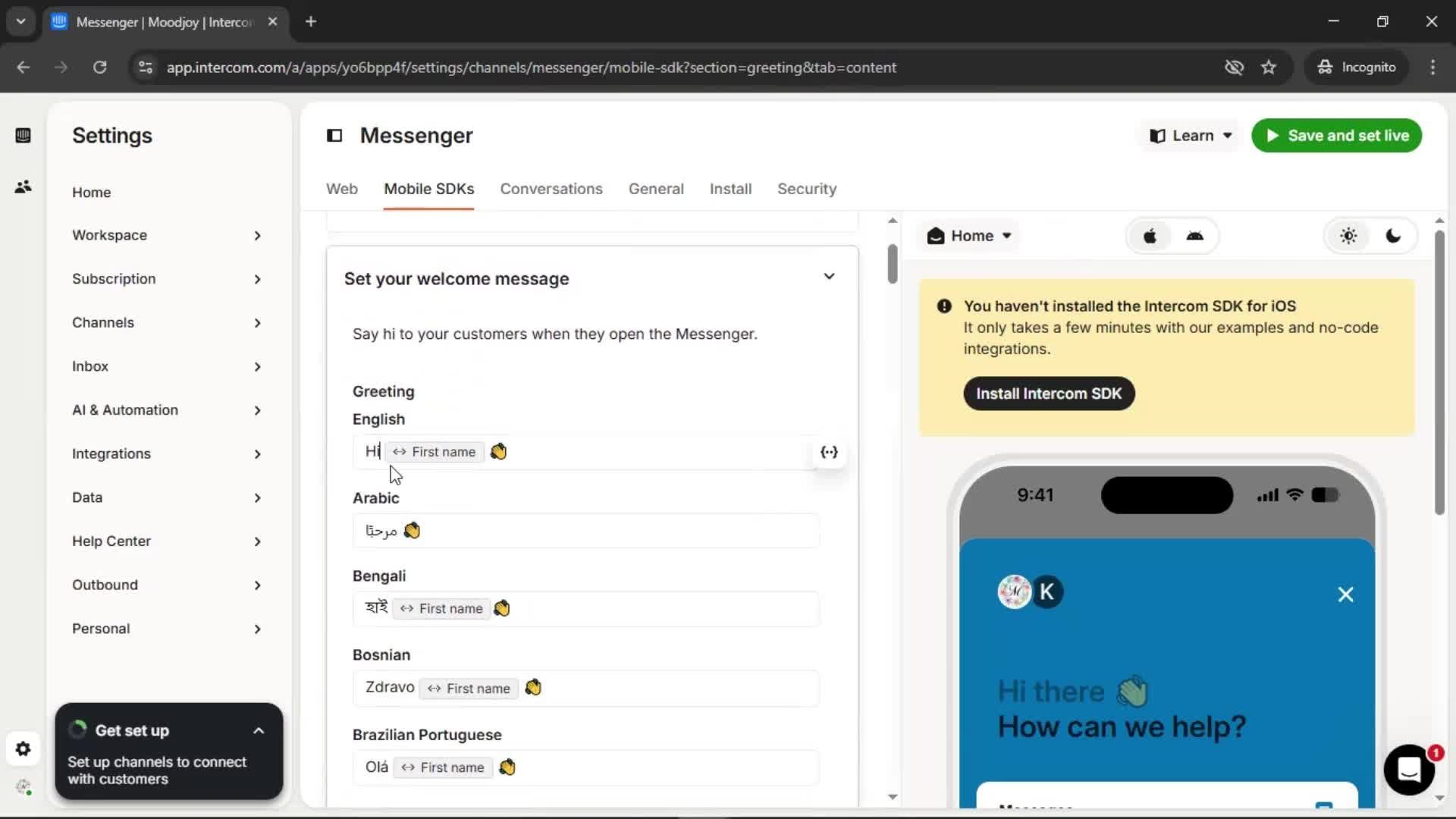
Task: Open Incognito profile button
Action: point(1357,67)
